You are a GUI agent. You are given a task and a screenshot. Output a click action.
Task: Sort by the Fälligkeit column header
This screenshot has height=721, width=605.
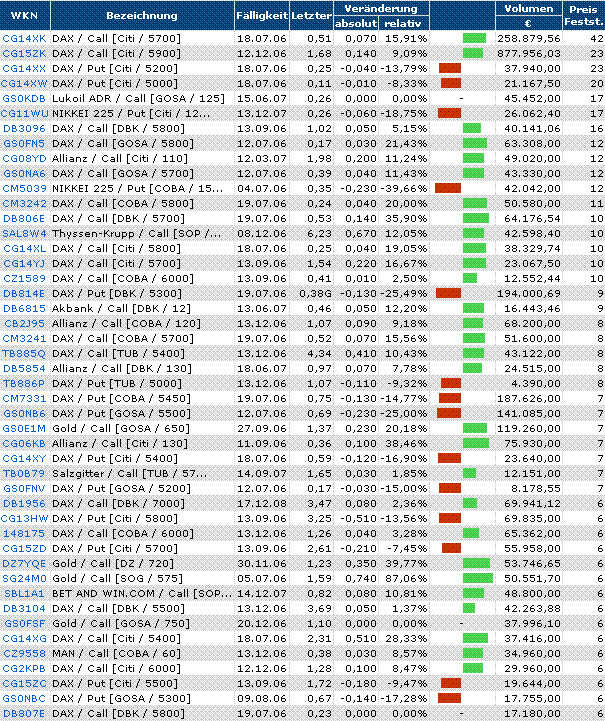[262, 15]
